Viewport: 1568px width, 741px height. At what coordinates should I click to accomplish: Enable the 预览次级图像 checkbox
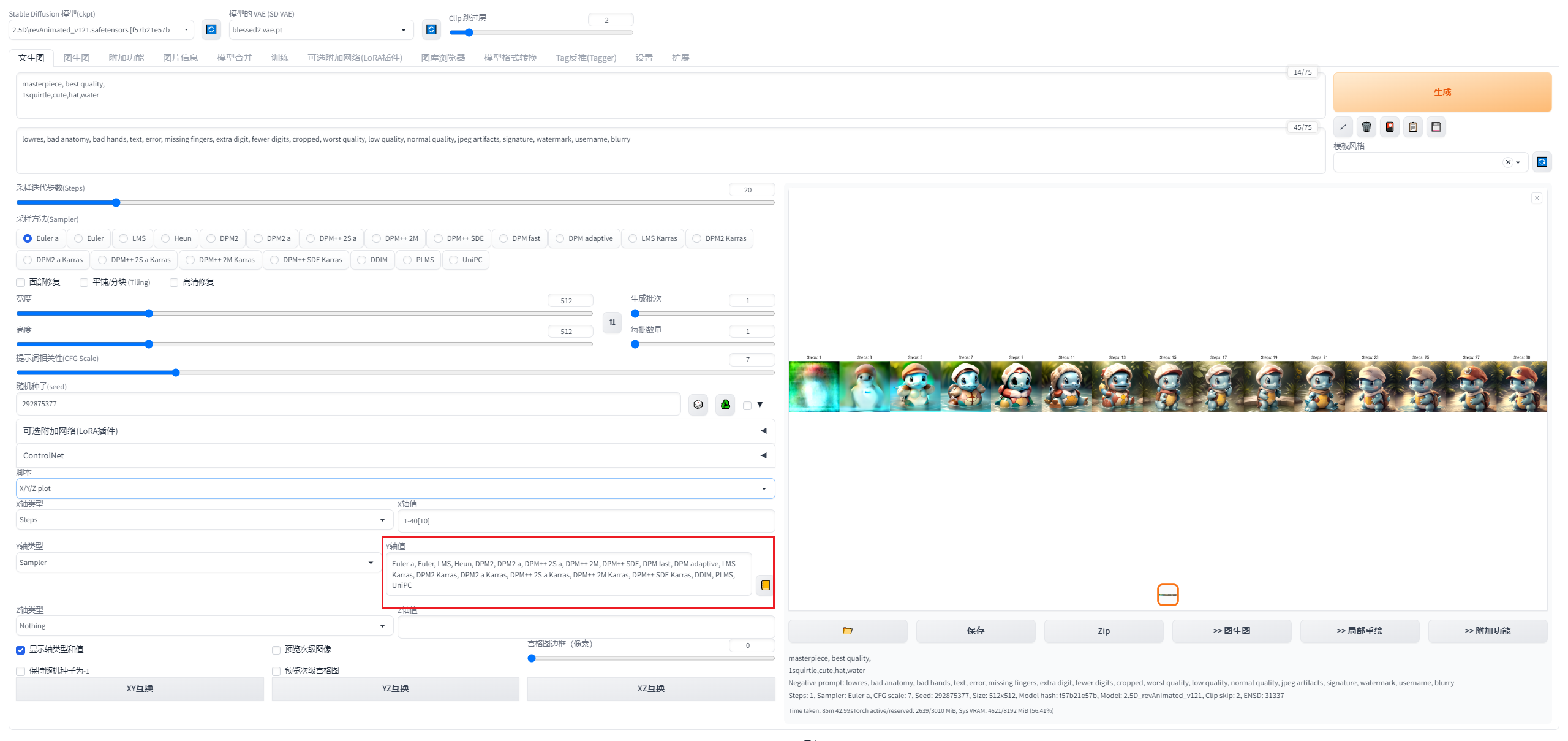point(276,650)
